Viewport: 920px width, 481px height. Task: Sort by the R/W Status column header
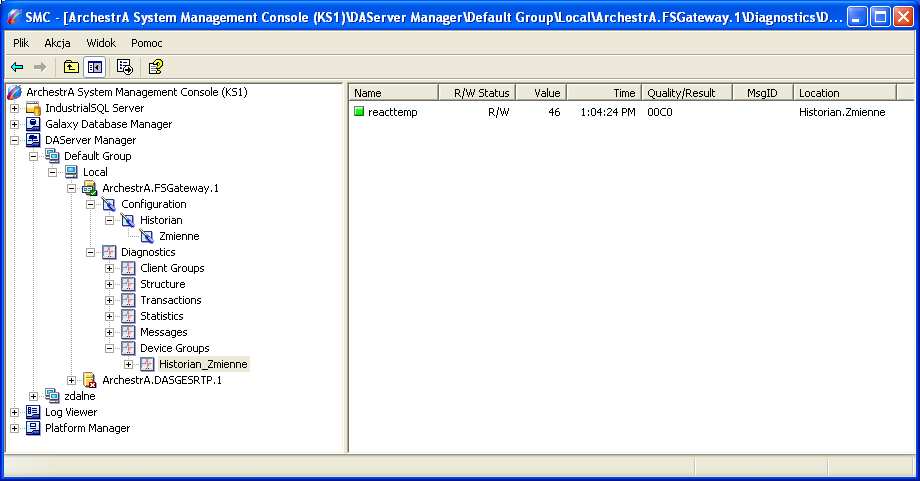click(477, 93)
